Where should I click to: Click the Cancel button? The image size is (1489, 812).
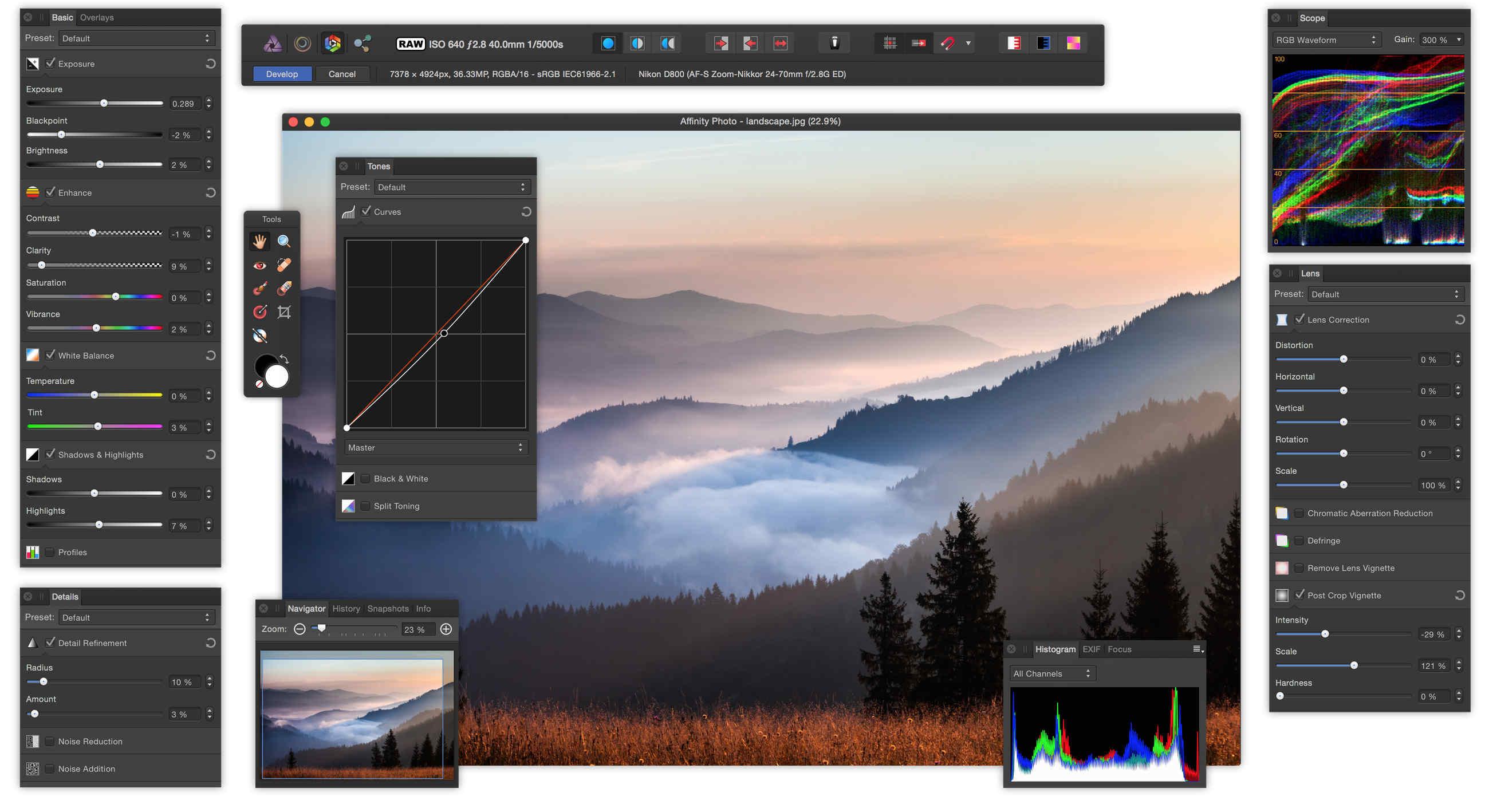tap(342, 74)
